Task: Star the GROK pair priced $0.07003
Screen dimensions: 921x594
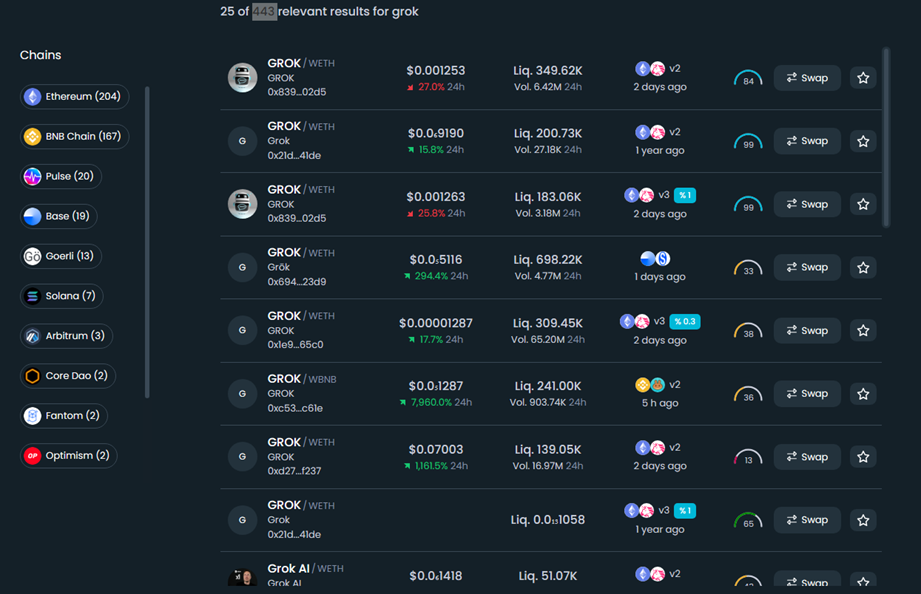Action: pos(863,457)
